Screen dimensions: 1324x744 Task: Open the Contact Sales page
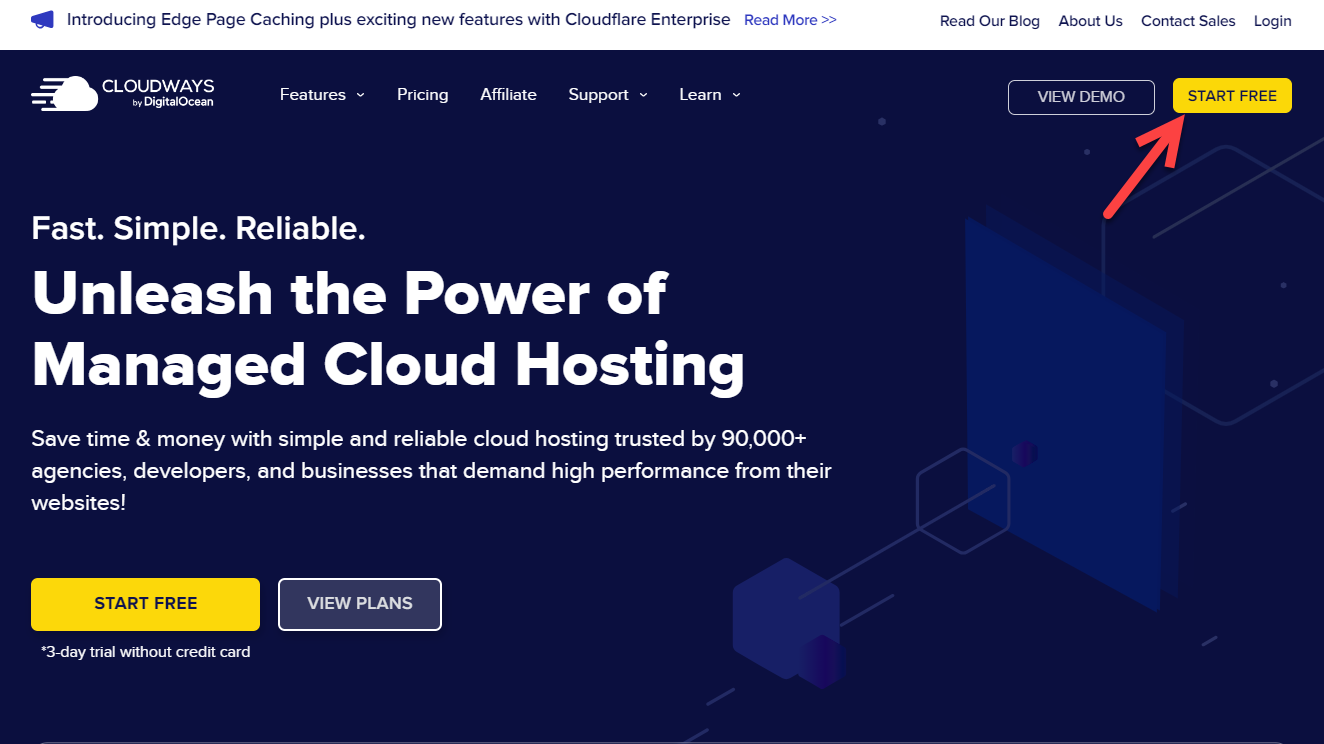tap(1188, 20)
